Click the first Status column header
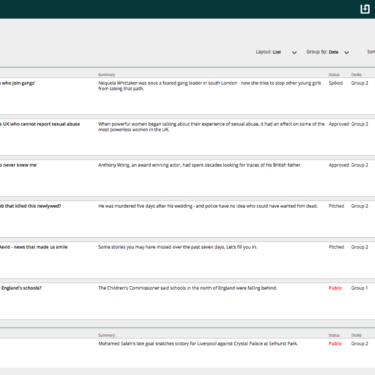This screenshot has height=375, width=375. 334,75
